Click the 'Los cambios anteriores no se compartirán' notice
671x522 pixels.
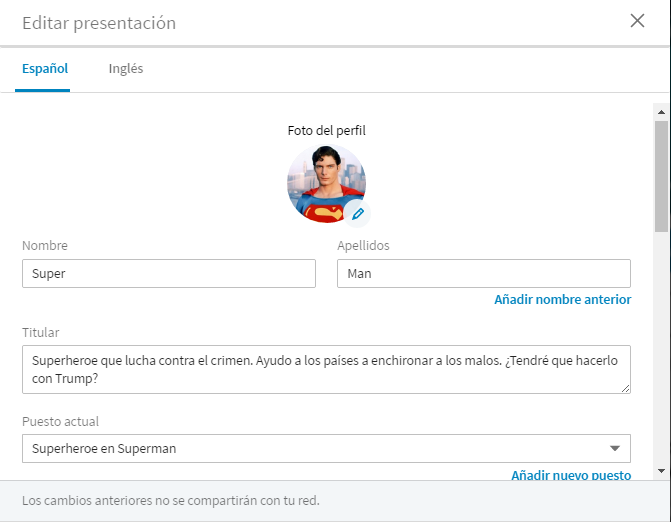[x=171, y=500]
